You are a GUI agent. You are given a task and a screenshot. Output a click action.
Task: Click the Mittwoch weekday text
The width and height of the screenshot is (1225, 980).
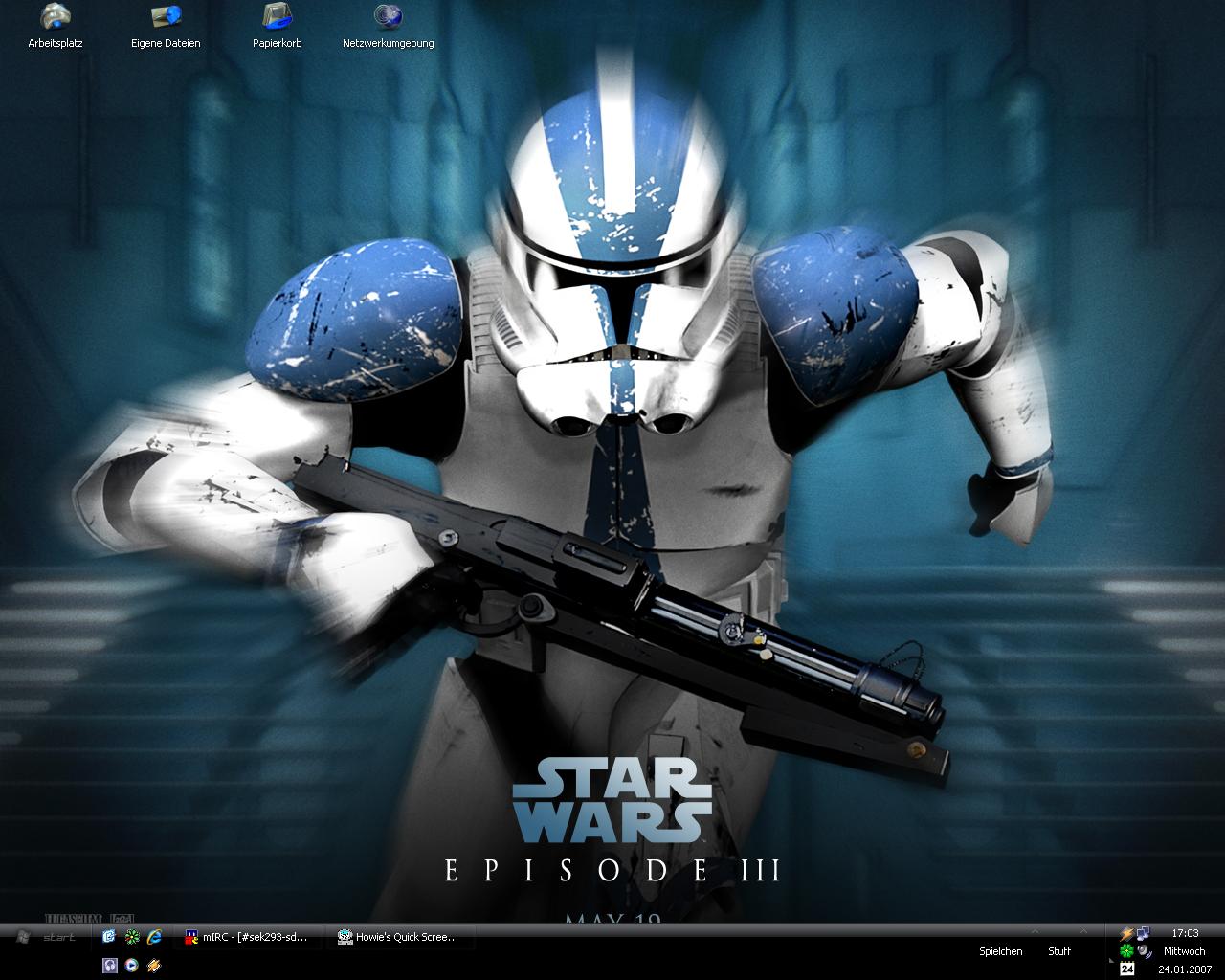tap(1185, 951)
